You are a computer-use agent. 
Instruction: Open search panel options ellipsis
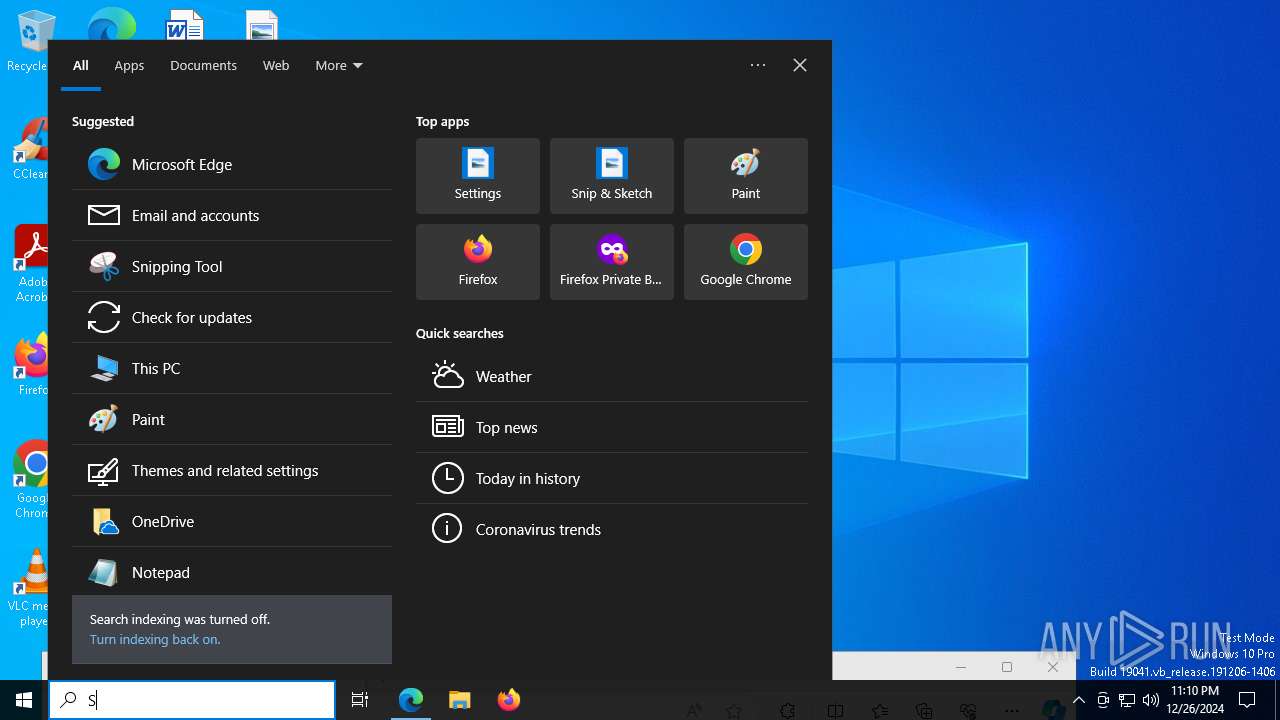tap(758, 65)
